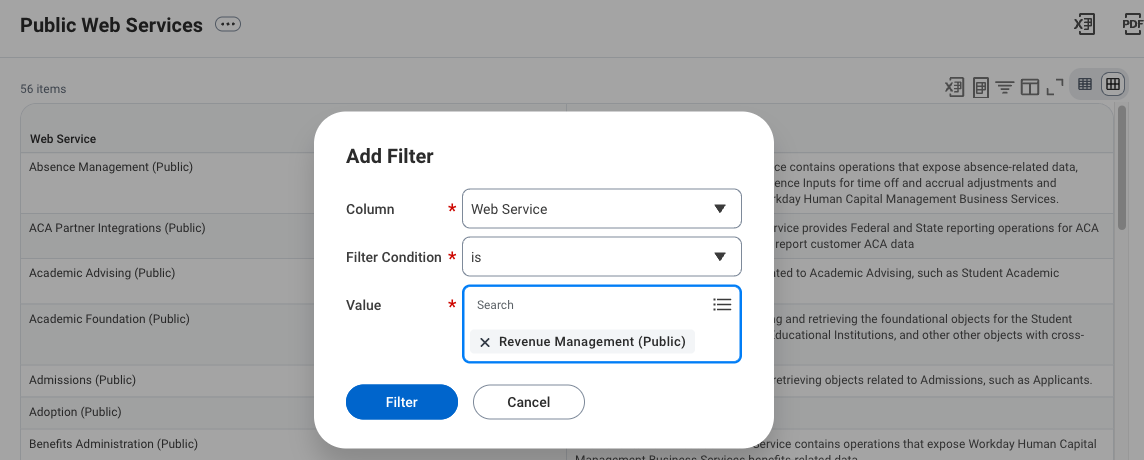Export page to Excel from header
This screenshot has height=460, width=1144.
[x=1084, y=25]
